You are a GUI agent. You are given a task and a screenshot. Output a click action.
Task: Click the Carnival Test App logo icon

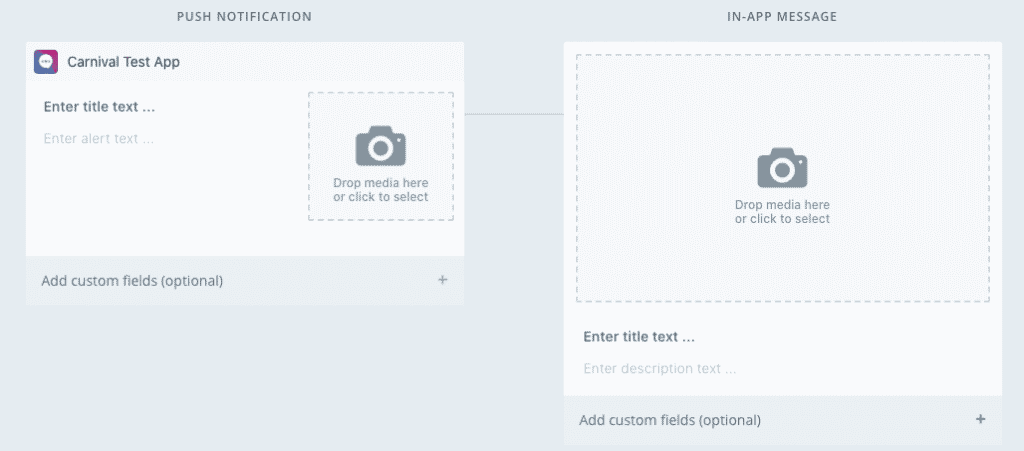[46, 62]
